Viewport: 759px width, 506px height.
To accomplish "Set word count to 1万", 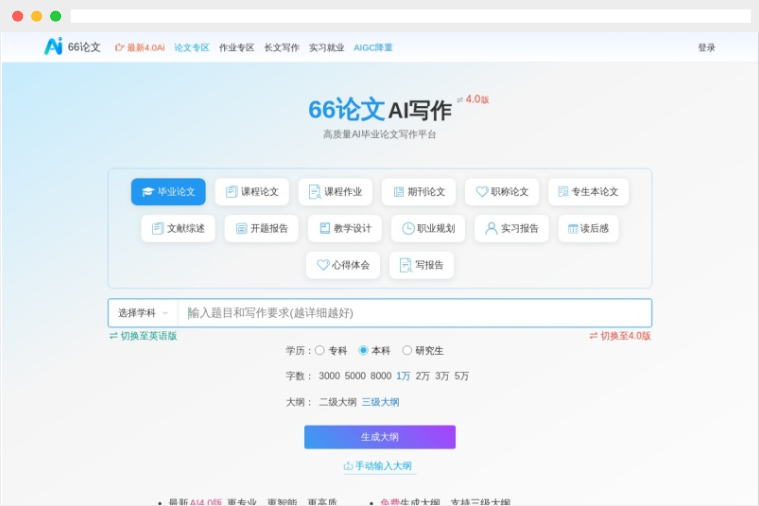I will (403, 376).
